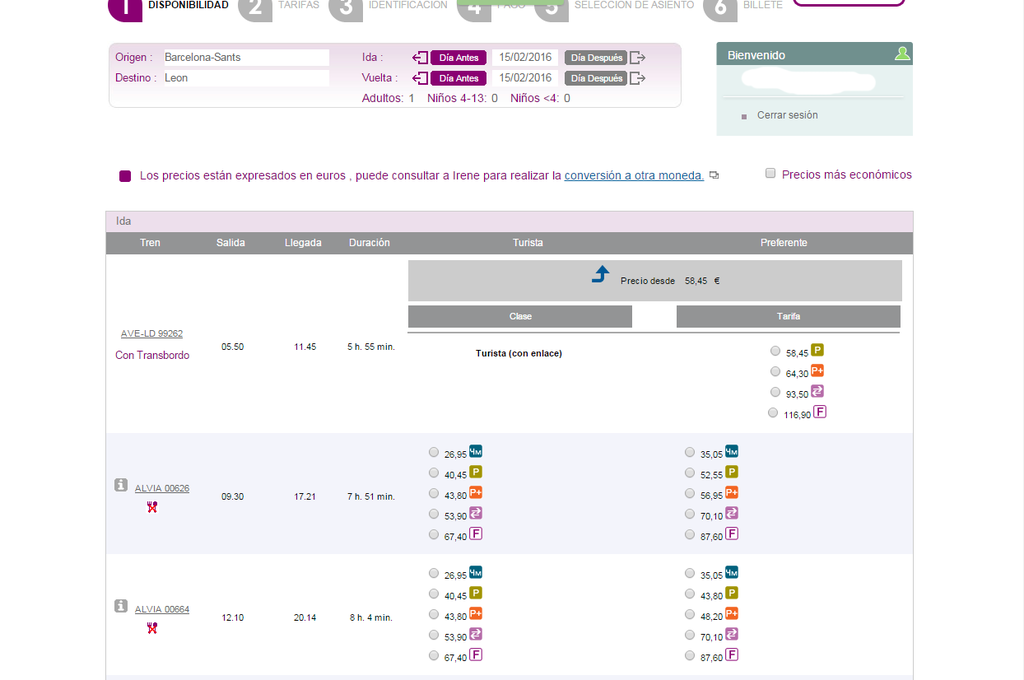
Task: Click 4M icon in ALVIA 00626 Preferente
Action: pyautogui.click(x=731, y=451)
